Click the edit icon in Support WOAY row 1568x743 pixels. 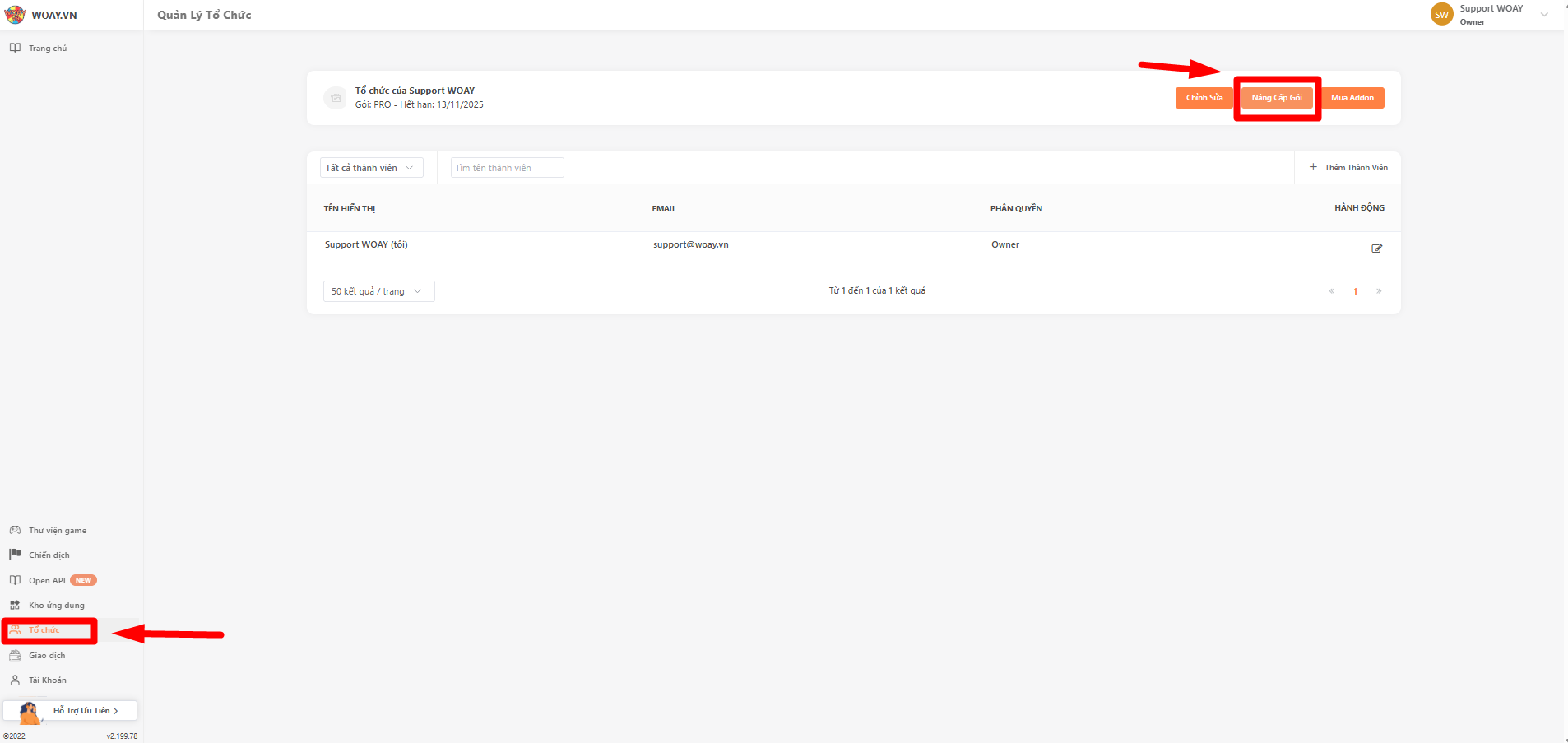tap(1376, 248)
